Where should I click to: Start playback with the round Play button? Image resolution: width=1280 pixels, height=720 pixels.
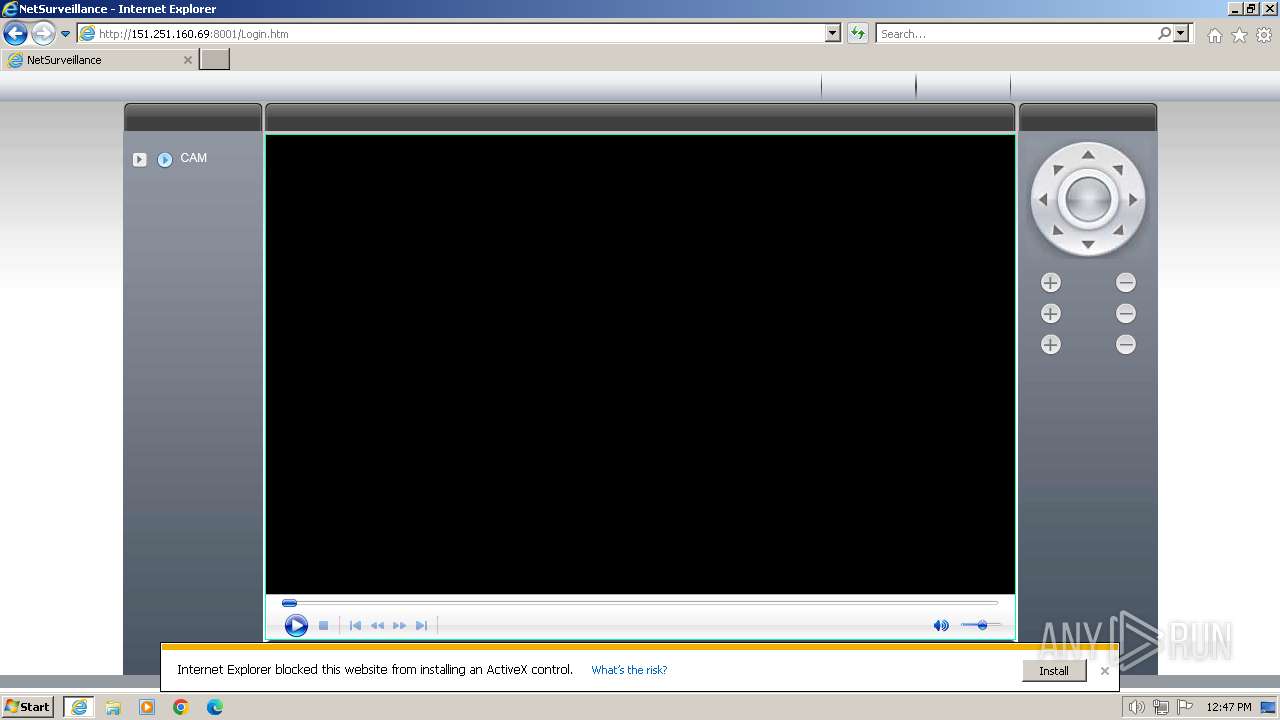coord(296,625)
